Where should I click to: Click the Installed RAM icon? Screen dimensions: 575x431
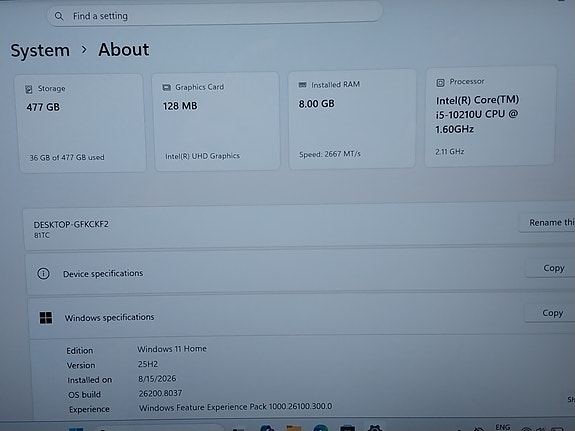[x=302, y=85]
